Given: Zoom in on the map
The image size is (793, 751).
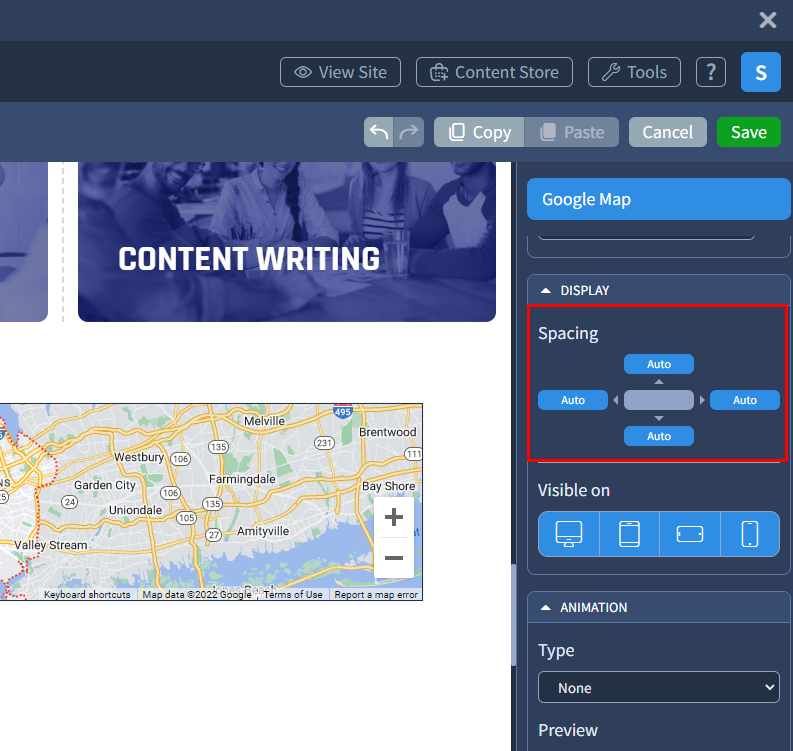Looking at the screenshot, I should pyautogui.click(x=394, y=518).
